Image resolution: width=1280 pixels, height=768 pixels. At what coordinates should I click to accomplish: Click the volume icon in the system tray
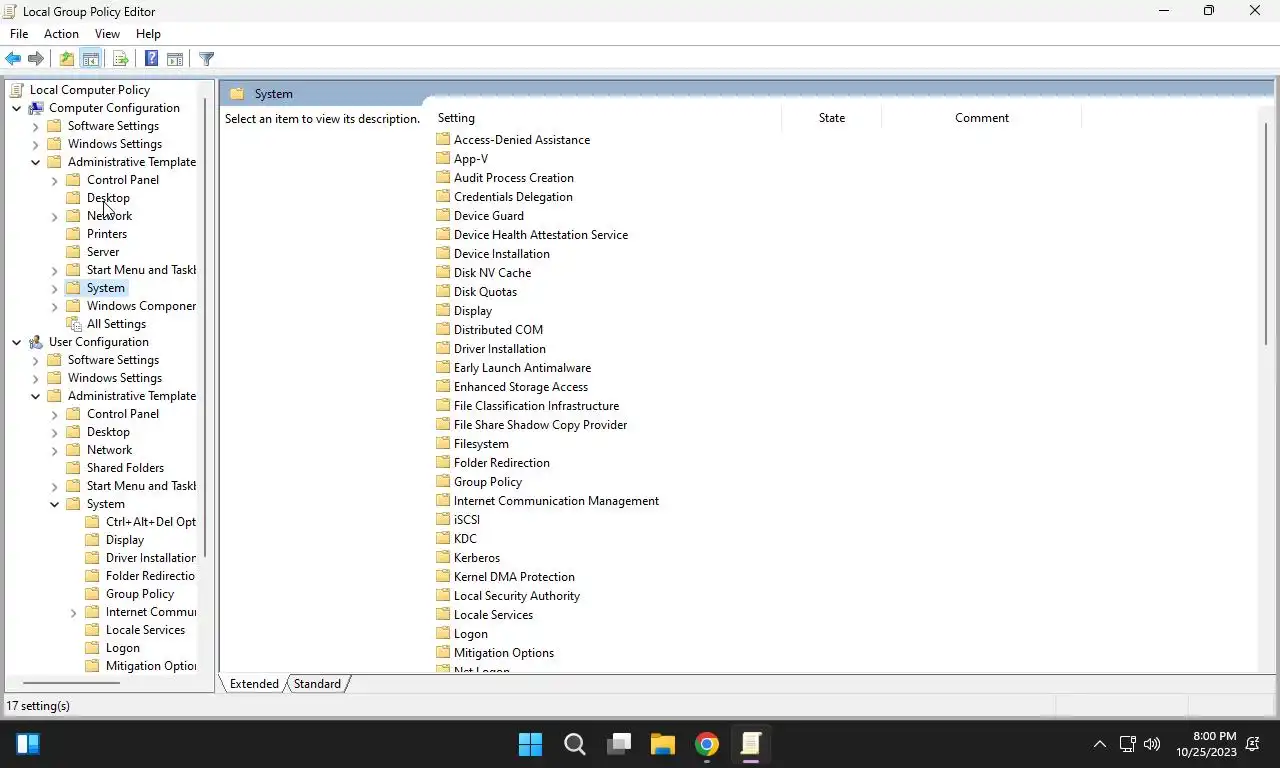point(1152,744)
